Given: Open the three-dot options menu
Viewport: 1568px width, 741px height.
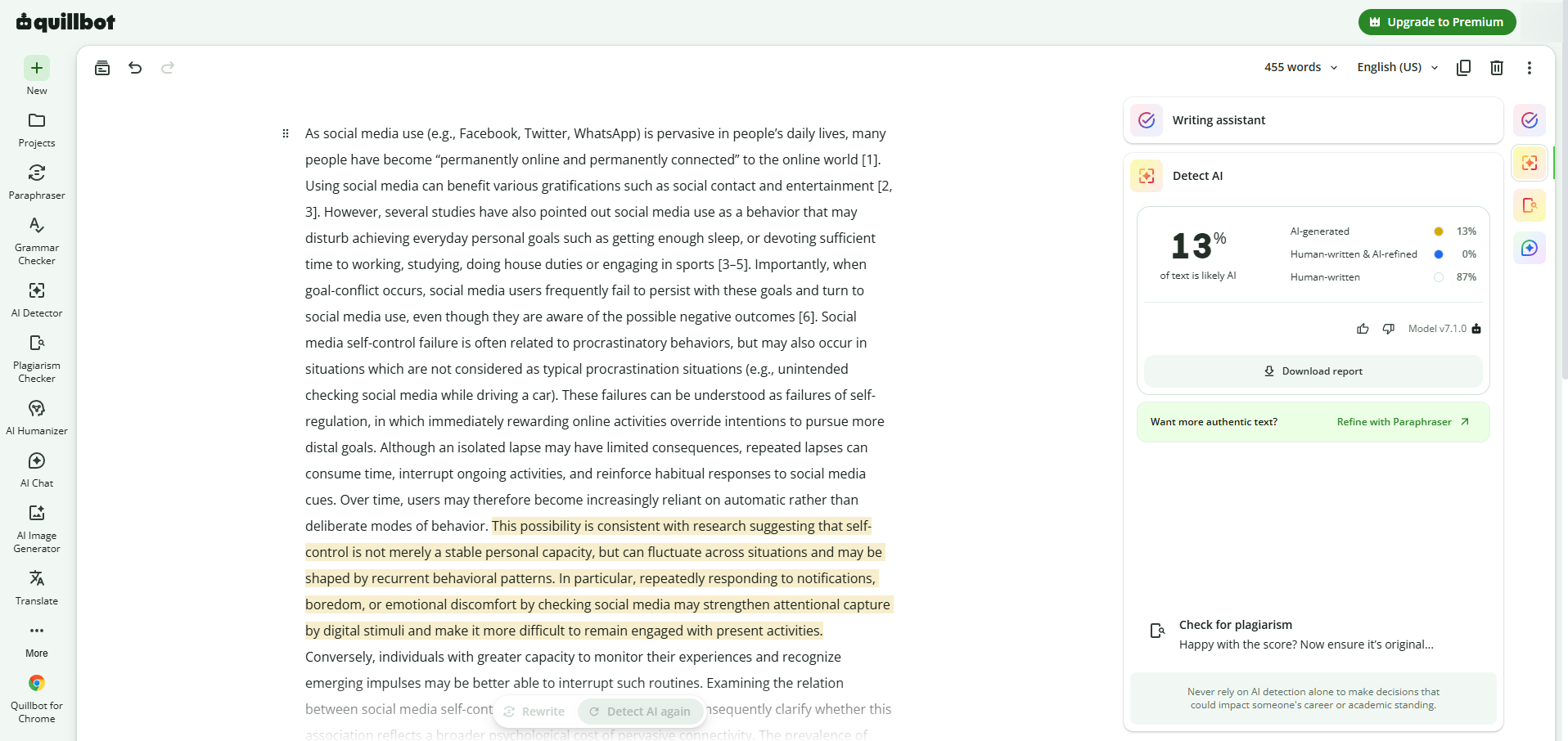Looking at the screenshot, I should (1530, 67).
